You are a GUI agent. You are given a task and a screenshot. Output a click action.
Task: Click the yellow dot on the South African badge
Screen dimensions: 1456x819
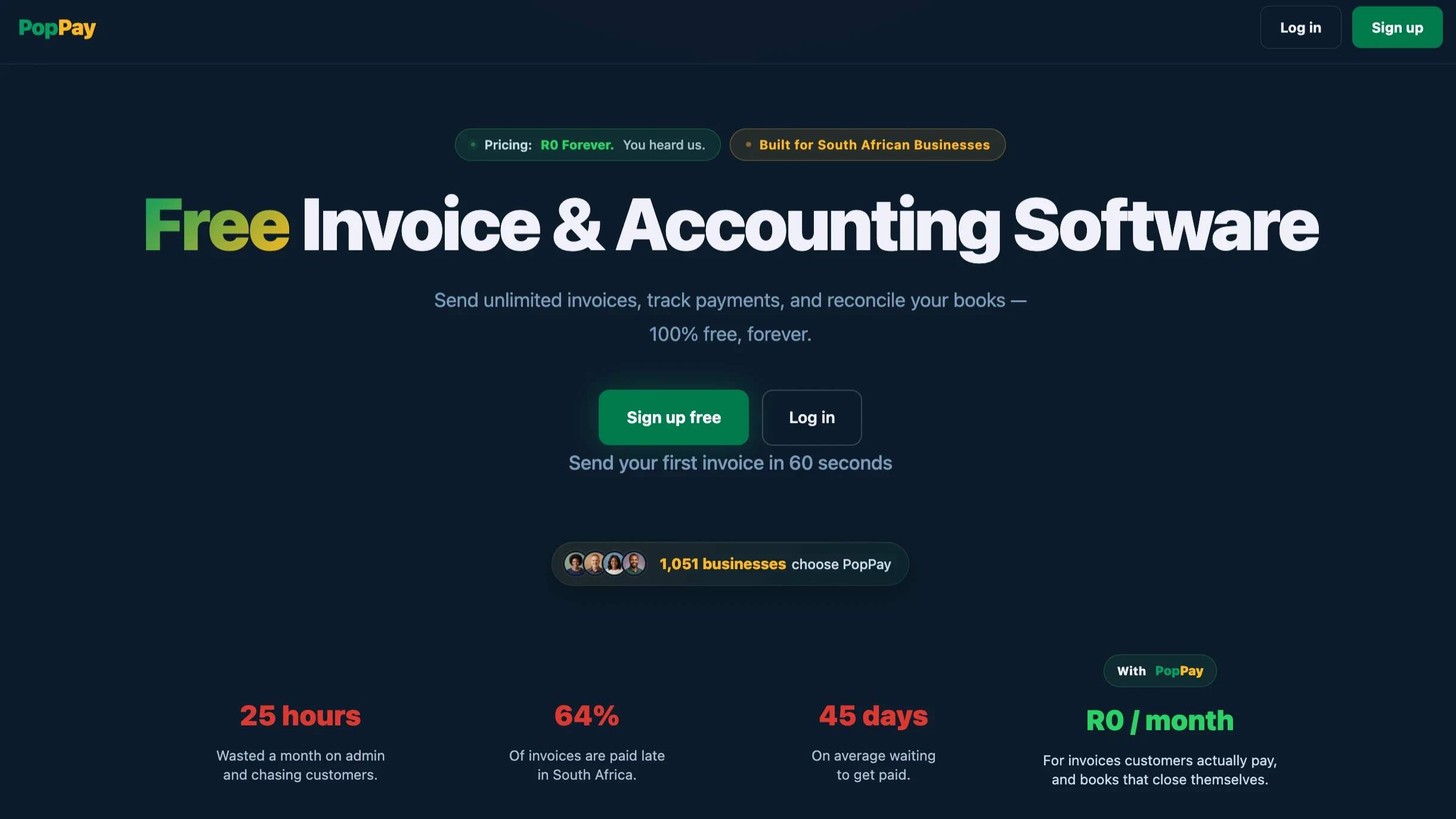748,144
